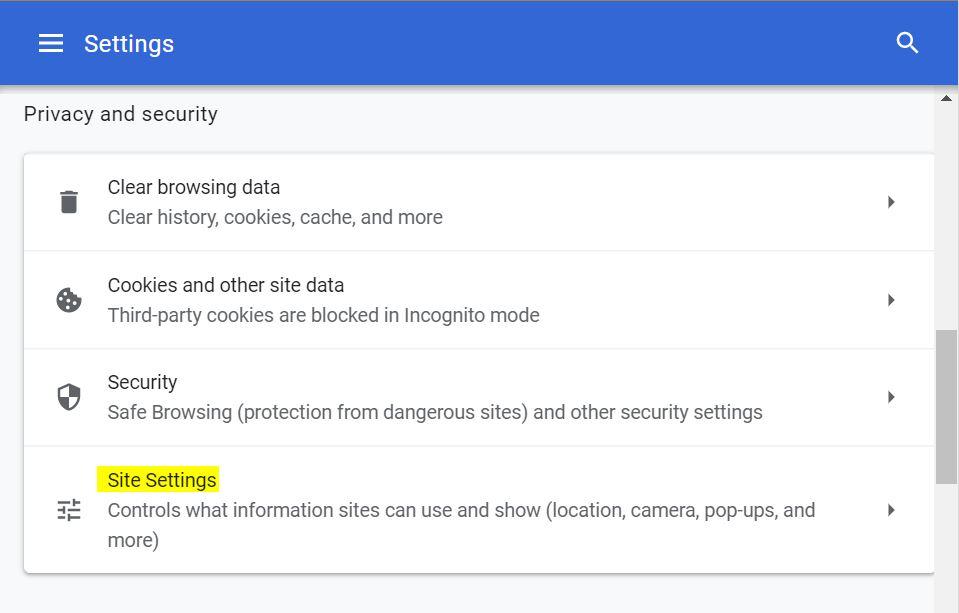Expand Clear browsing data arrow

891,202
